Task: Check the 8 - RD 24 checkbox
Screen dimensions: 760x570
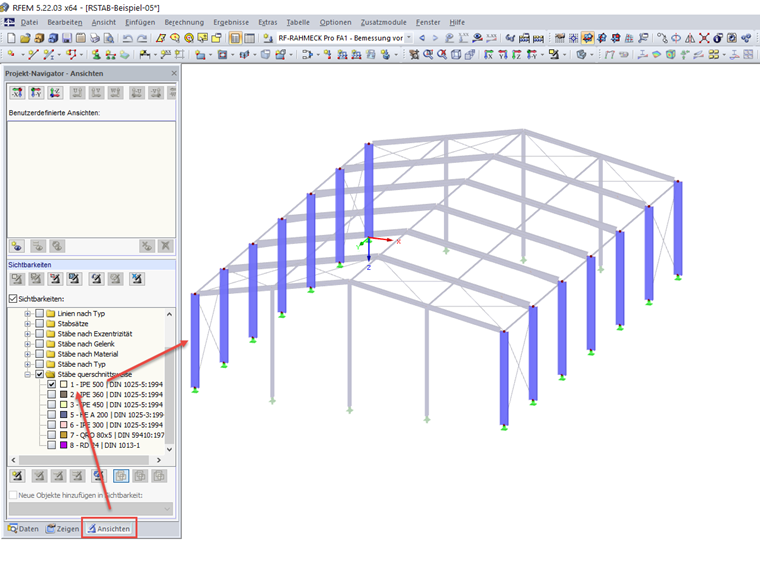Action: click(x=51, y=445)
